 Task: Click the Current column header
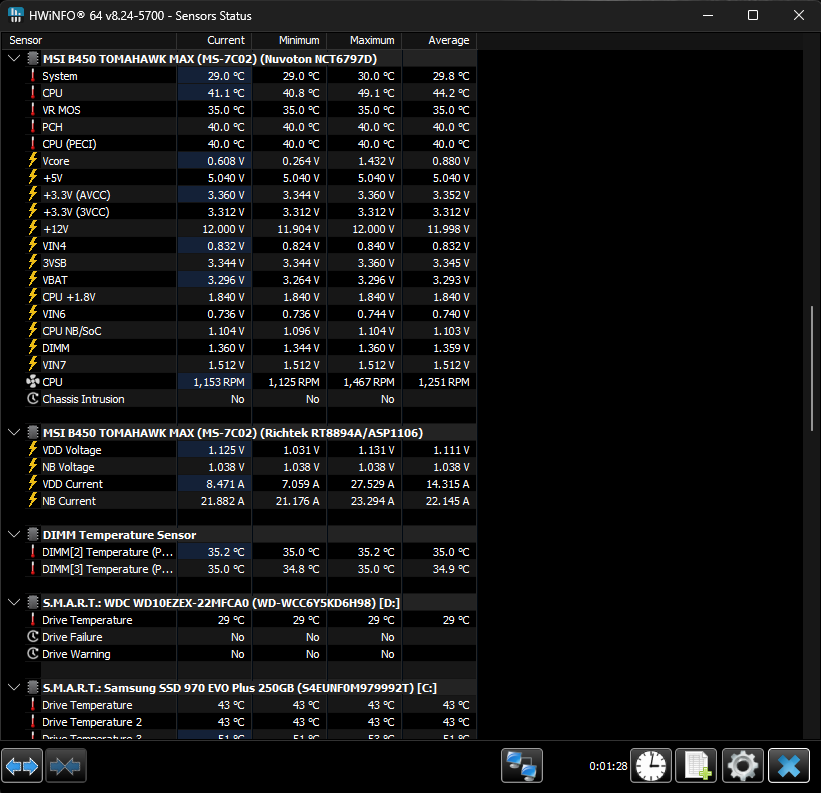(215, 40)
